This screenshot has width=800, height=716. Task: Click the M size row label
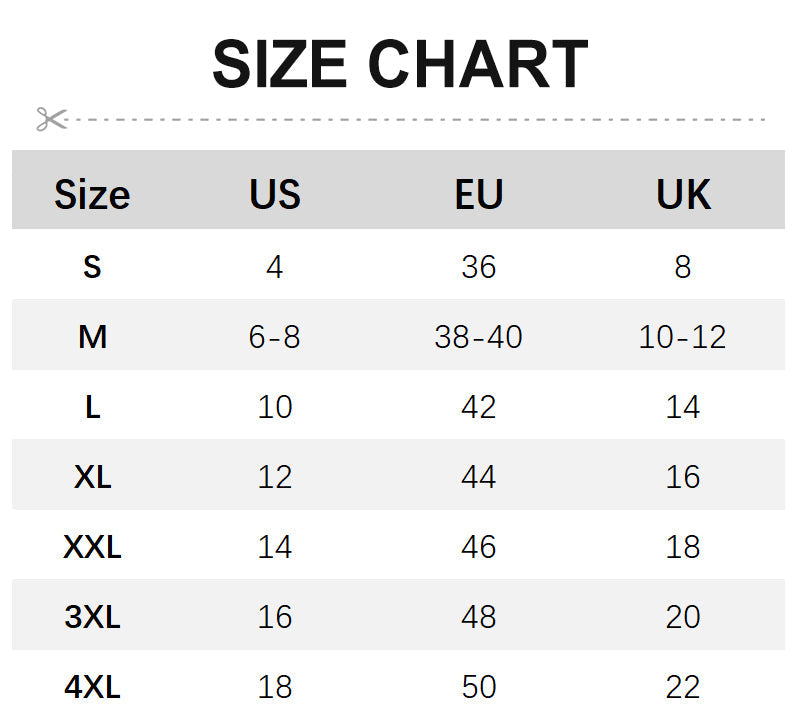pyautogui.click(x=92, y=337)
